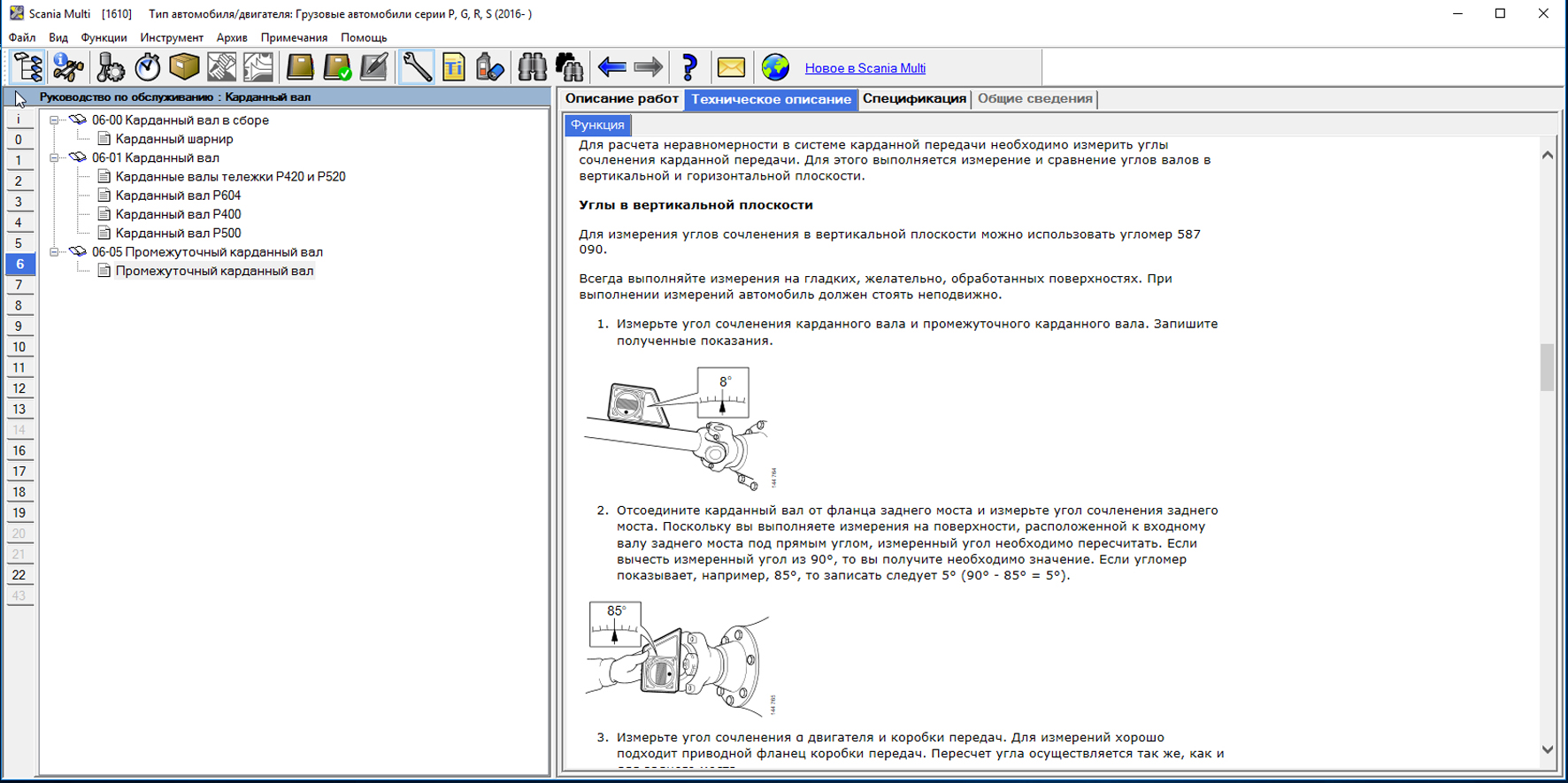Select Карданный вал P604 in tree
This screenshot has width=1568, height=783.
[x=178, y=196]
